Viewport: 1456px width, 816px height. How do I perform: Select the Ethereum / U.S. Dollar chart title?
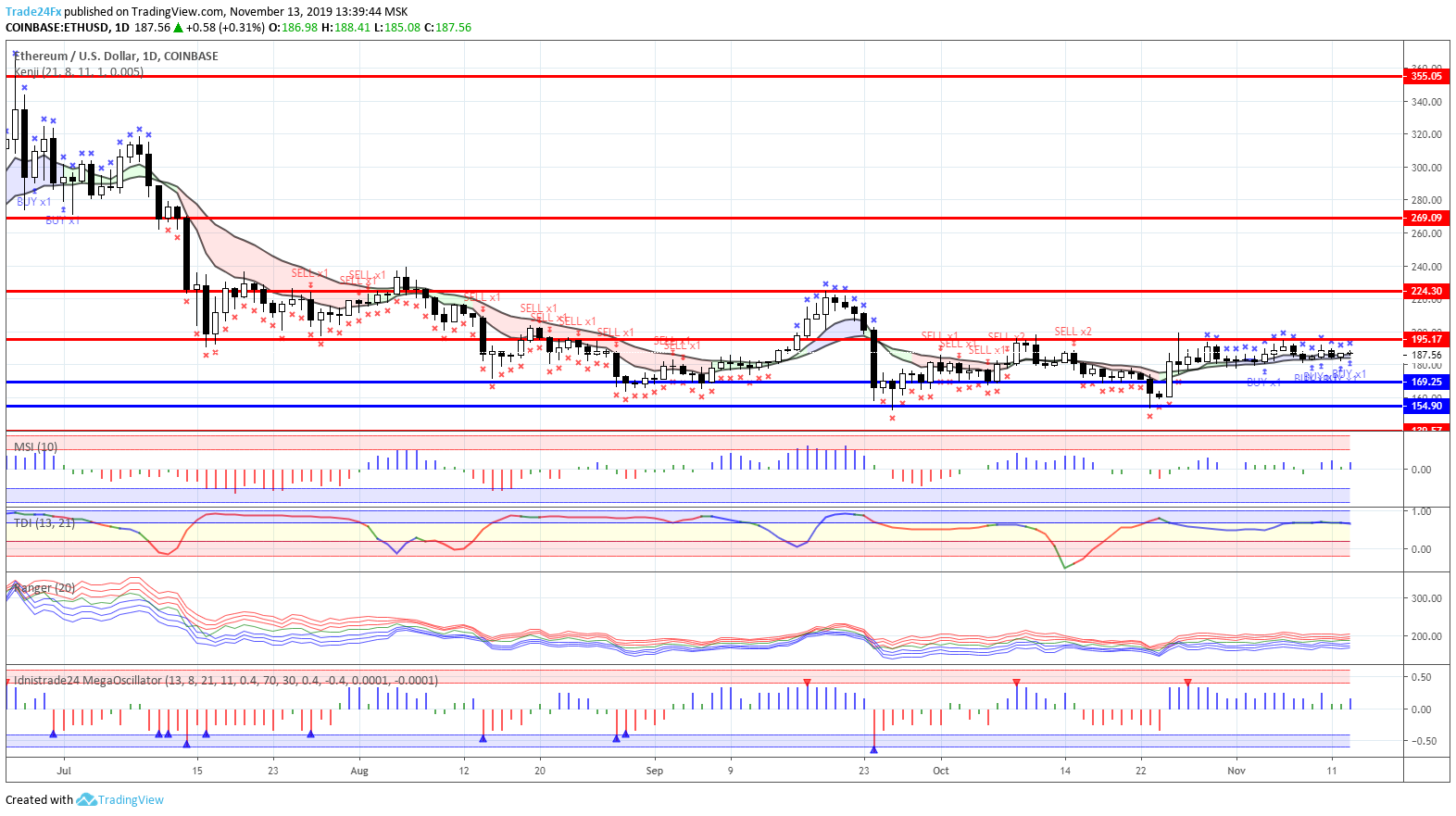click(116, 56)
